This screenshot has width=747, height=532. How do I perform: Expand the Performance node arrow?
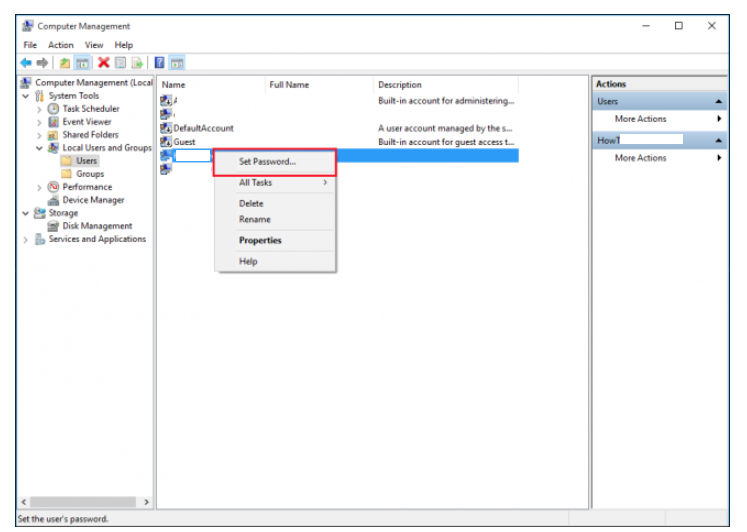[x=39, y=187]
